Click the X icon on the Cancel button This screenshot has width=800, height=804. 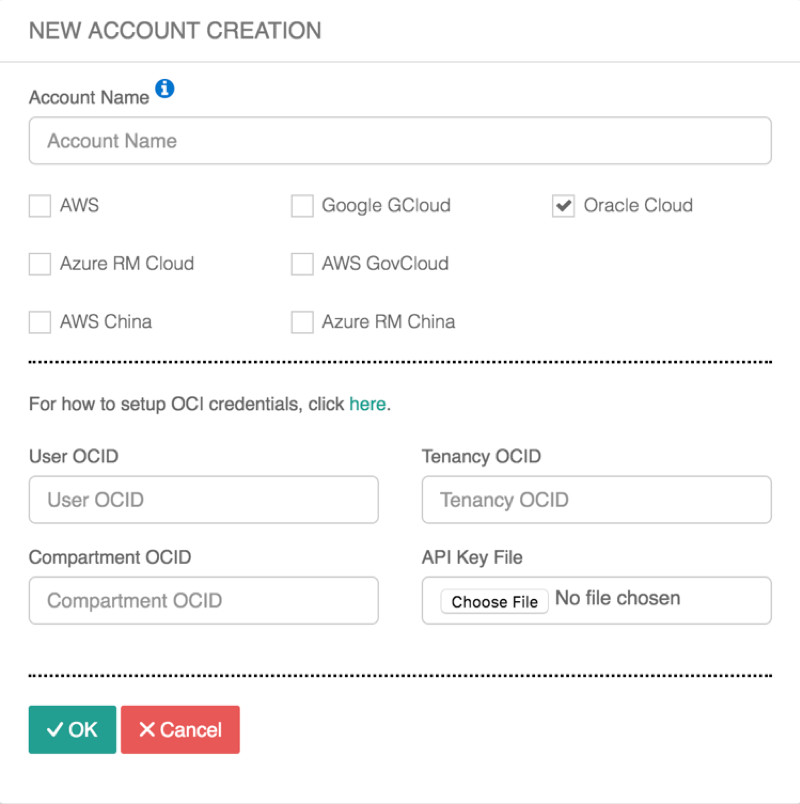(x=145, y=729)
